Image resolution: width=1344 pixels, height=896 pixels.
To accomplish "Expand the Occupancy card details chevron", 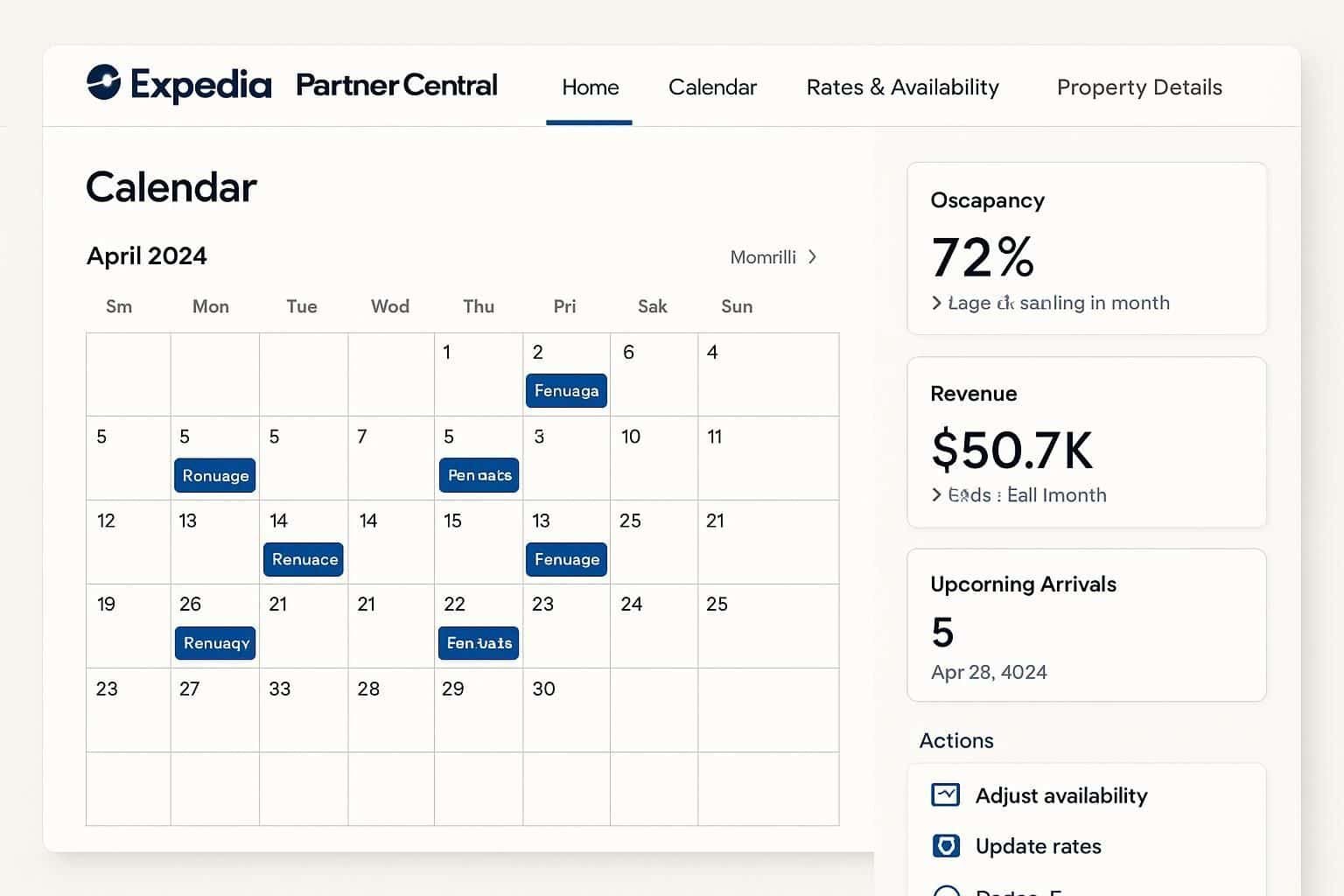I will point(935,303).
